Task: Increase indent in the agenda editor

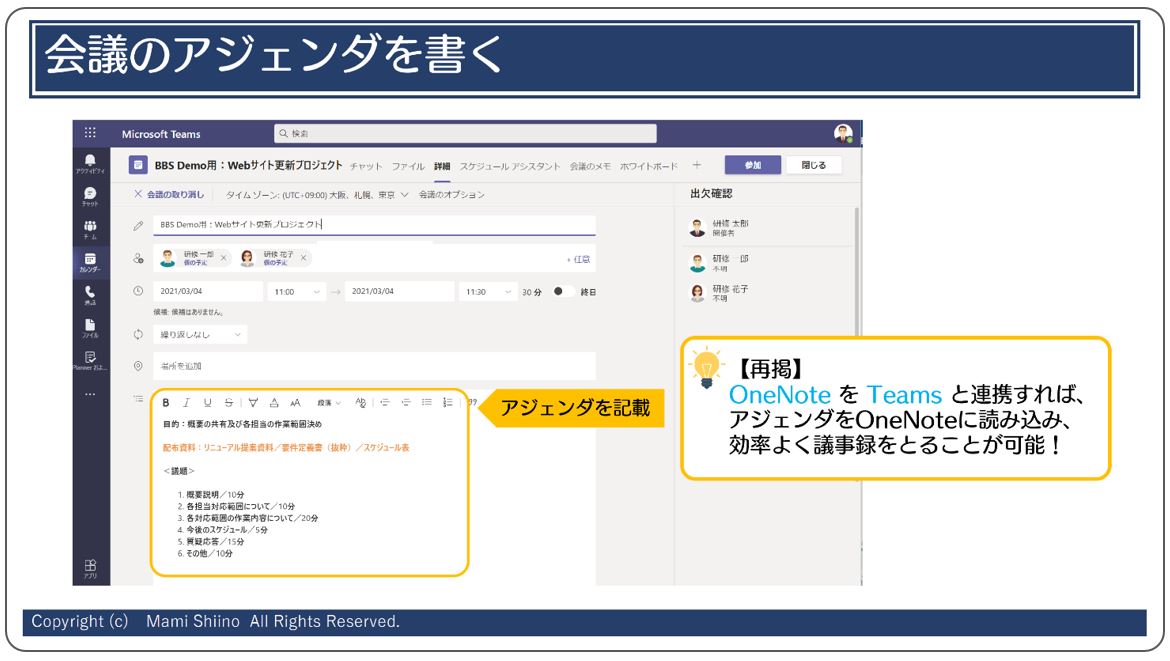Action: [x=406, y=403]
